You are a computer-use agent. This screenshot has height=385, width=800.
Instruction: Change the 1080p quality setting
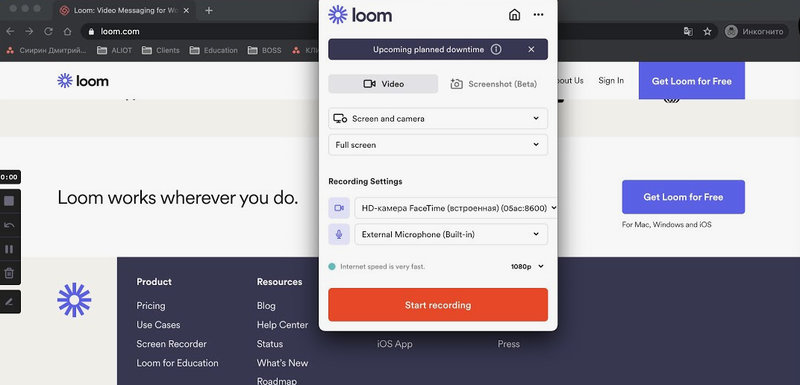click(x=528, y=266)
